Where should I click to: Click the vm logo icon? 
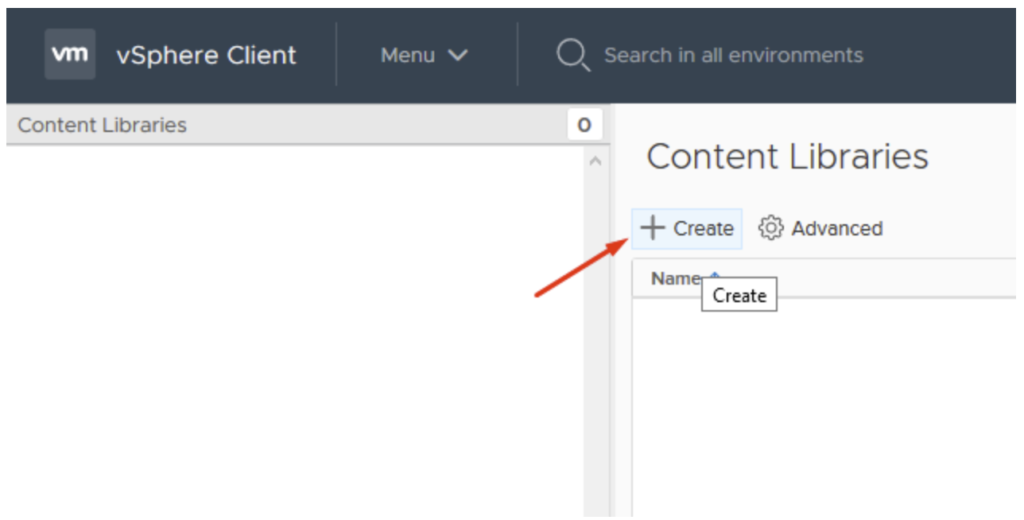(x=70, y=54)
